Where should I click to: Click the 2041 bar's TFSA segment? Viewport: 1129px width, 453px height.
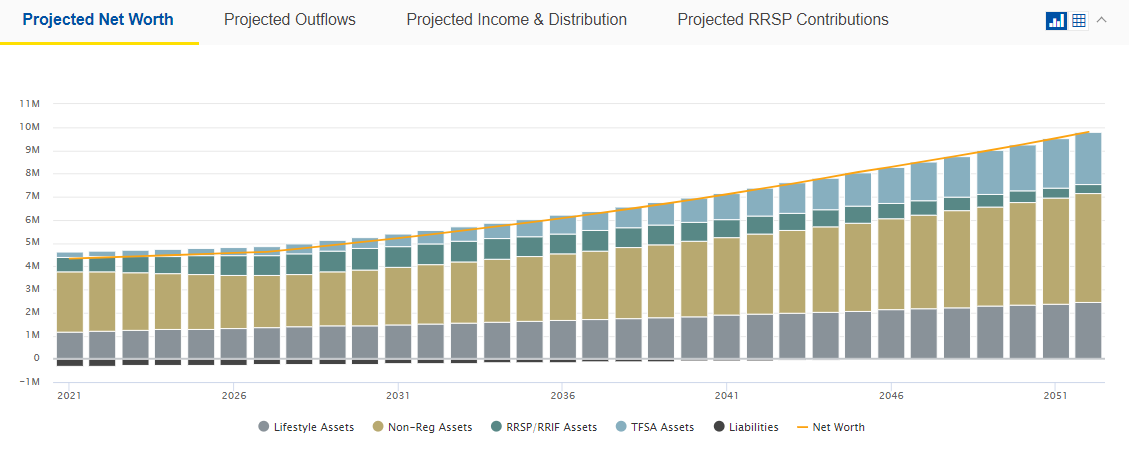(x=727, y=207)
